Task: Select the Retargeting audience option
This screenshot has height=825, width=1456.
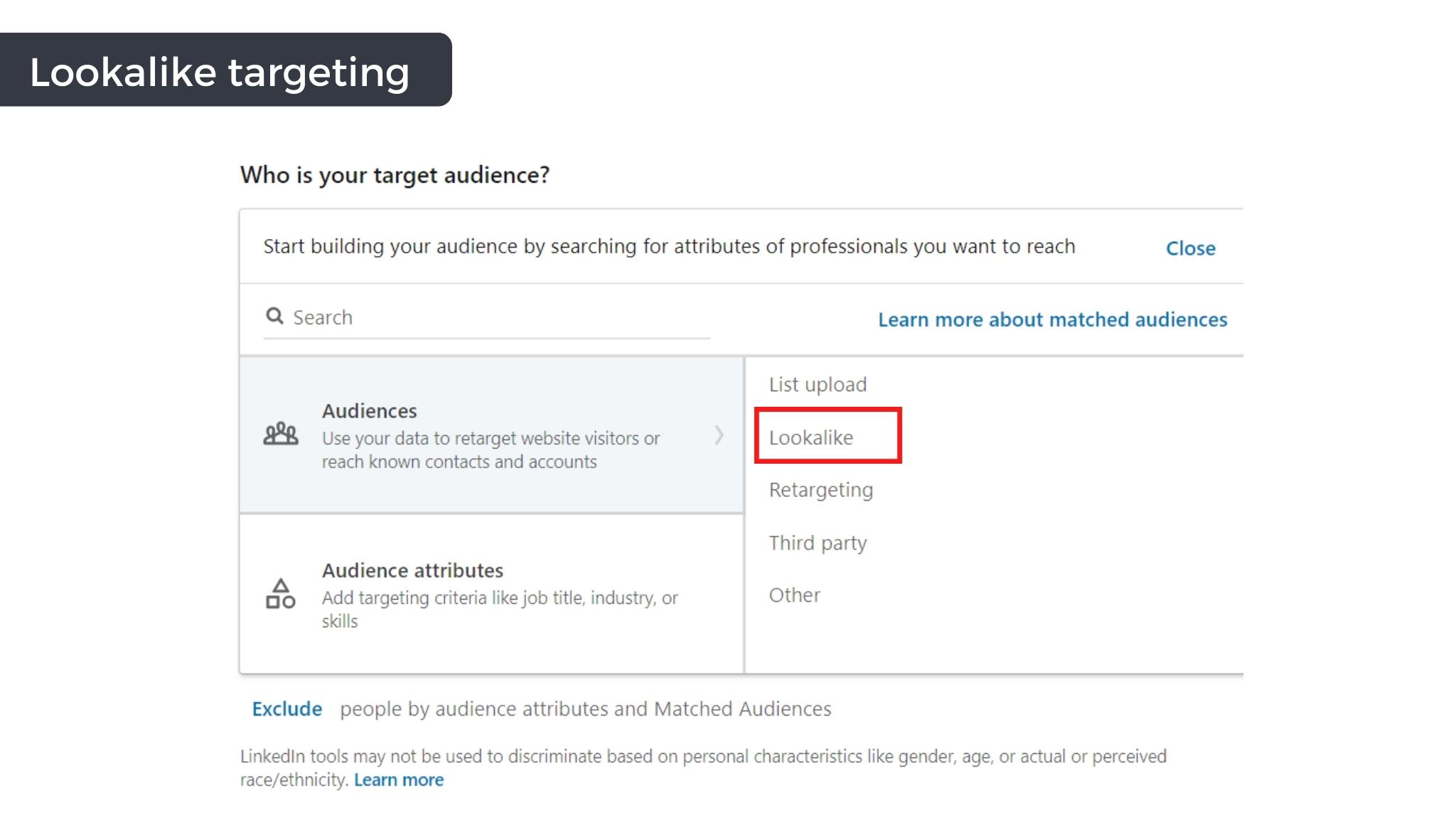Action: [x=821, y=490]
